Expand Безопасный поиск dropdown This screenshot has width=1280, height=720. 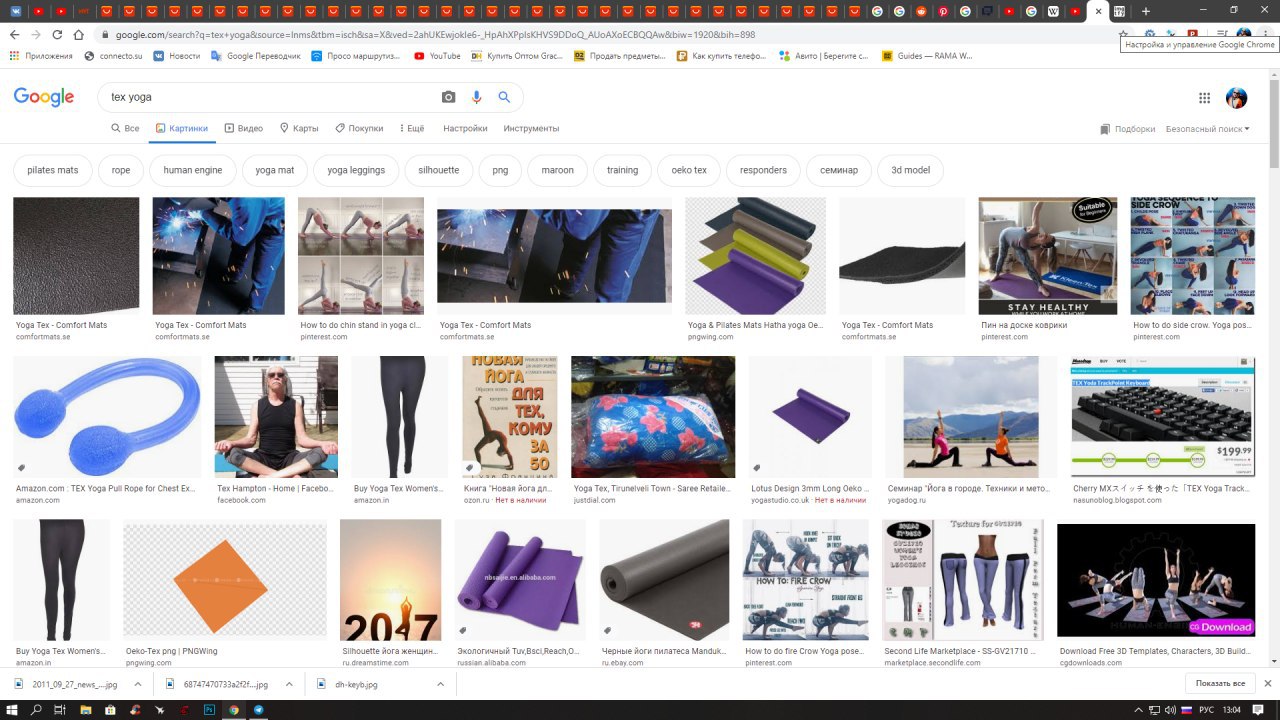point(1207,129)
